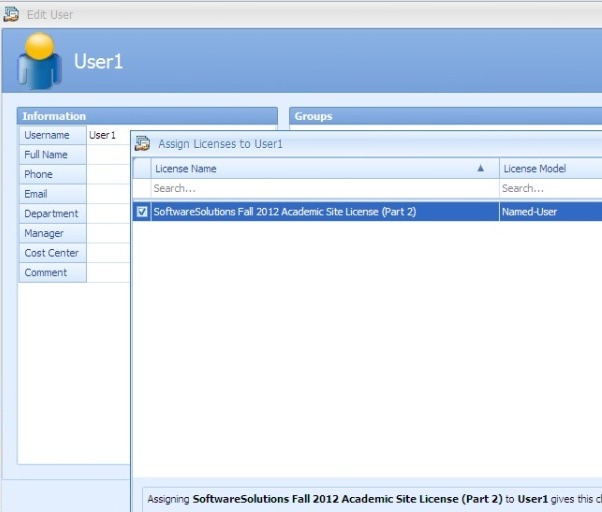Viewport: 602px width, 512px height.
Task: Click the Username value User1 field
Action: pyautogui.click(x=109, y=135)
